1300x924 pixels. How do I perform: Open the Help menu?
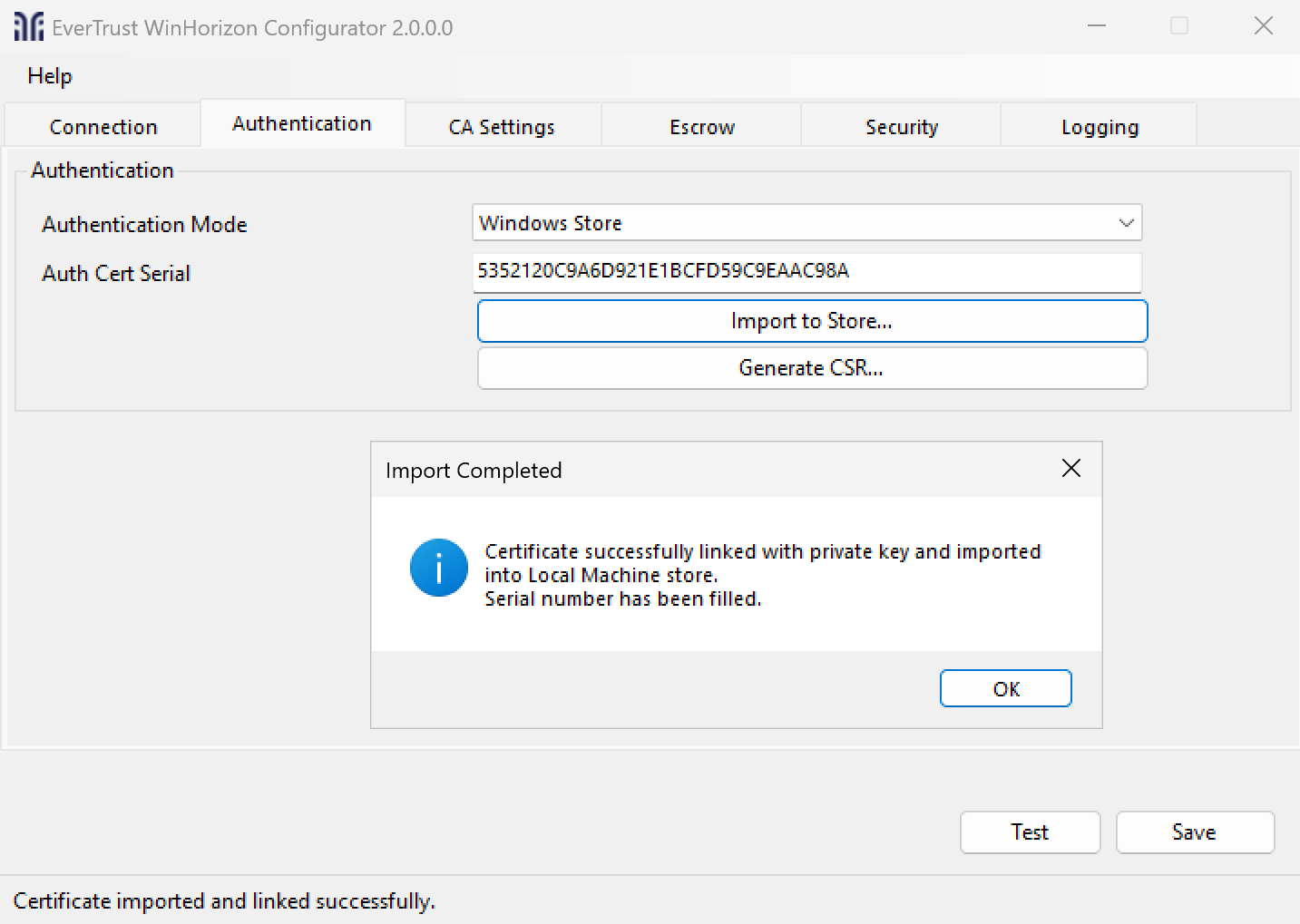pyautogui.click(x=49, y=76)
